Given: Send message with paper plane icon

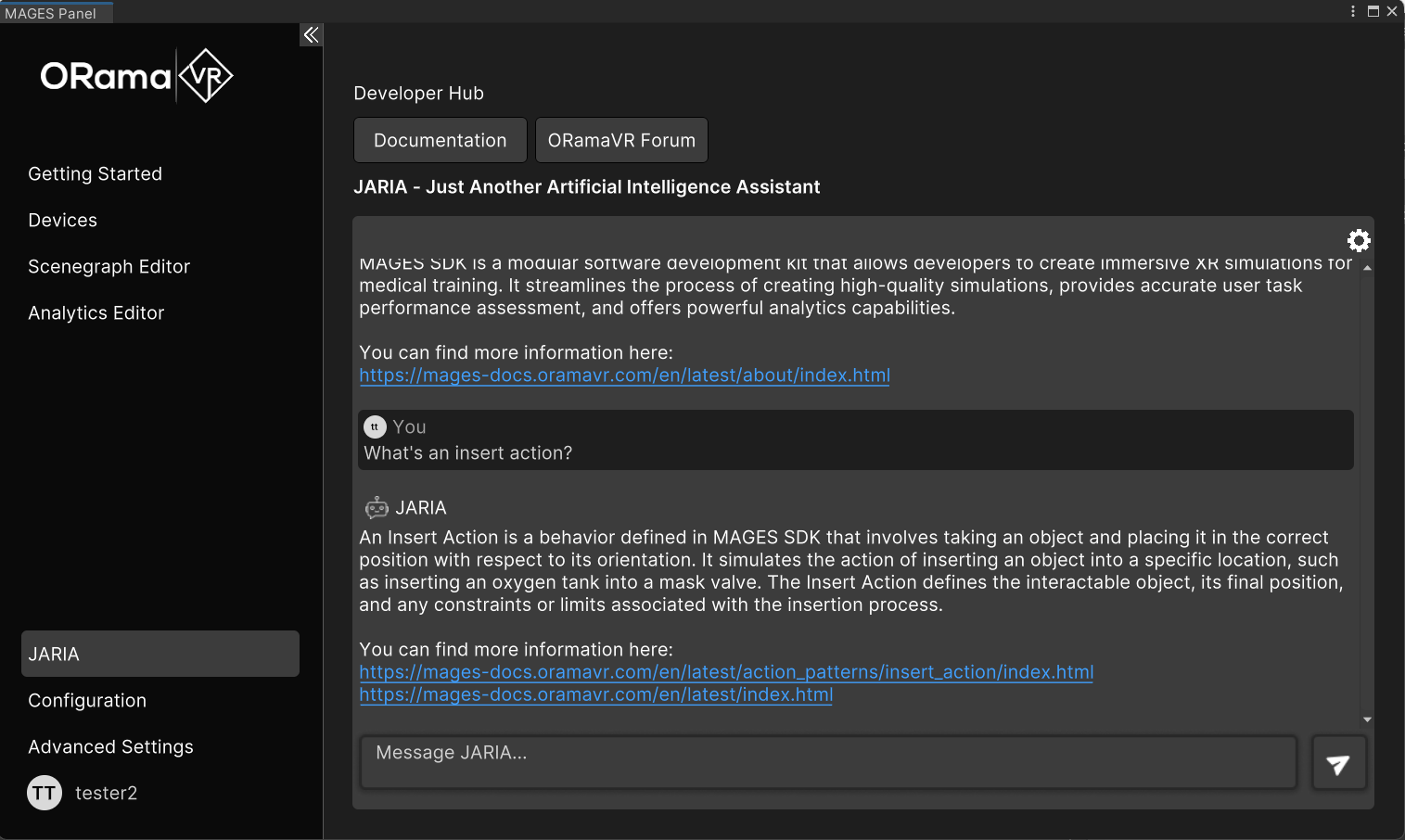Looking at the screenshot, I should (1338, 764).
